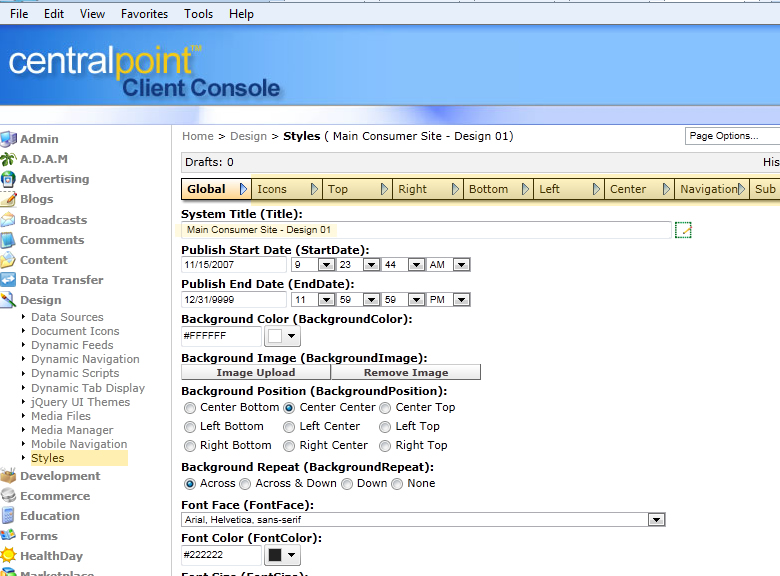Click the Publish End Date field
780x576 pixels.
[x=233, y=300]
